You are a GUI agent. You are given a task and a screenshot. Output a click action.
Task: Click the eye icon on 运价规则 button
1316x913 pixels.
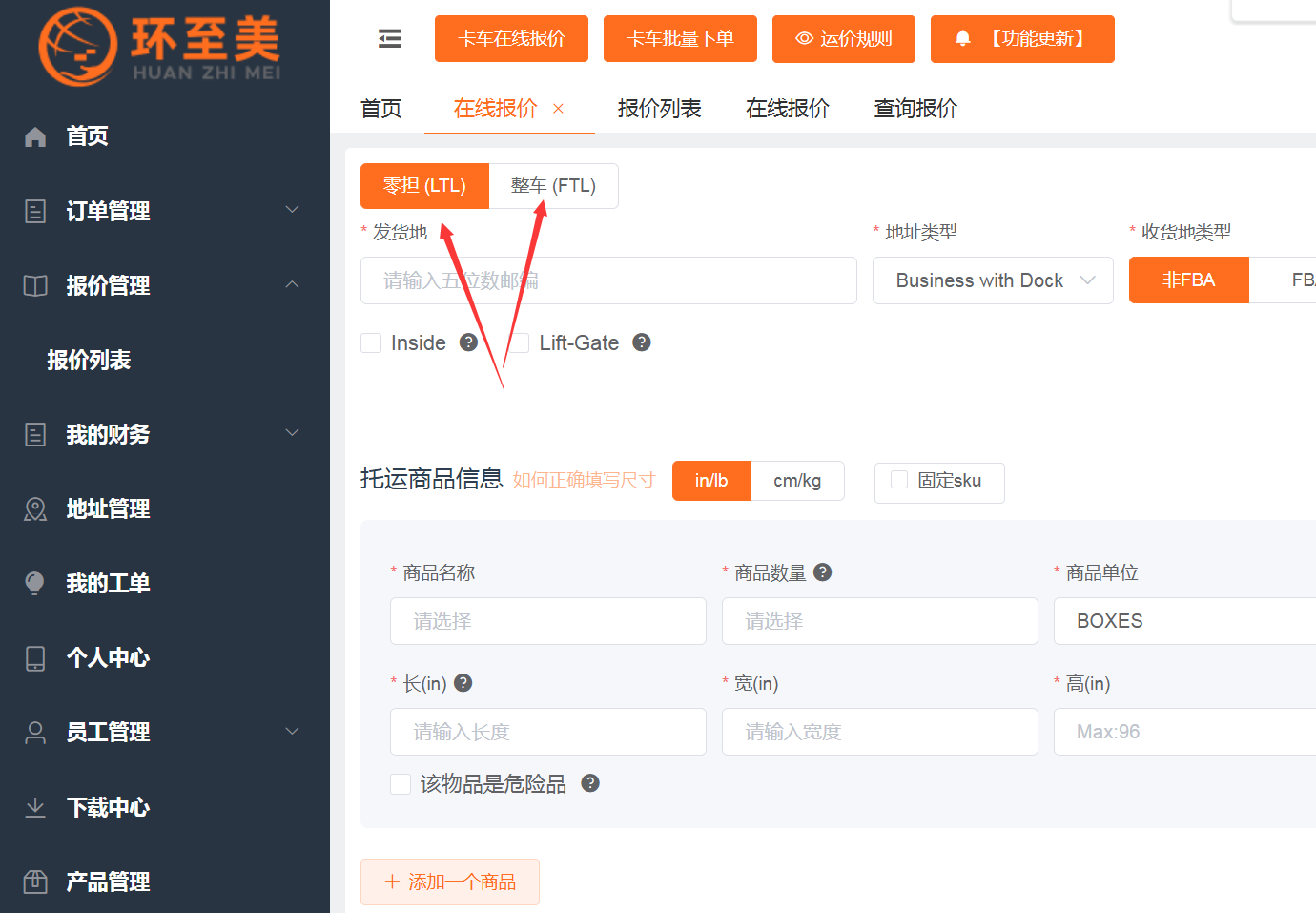pos(805,38)
